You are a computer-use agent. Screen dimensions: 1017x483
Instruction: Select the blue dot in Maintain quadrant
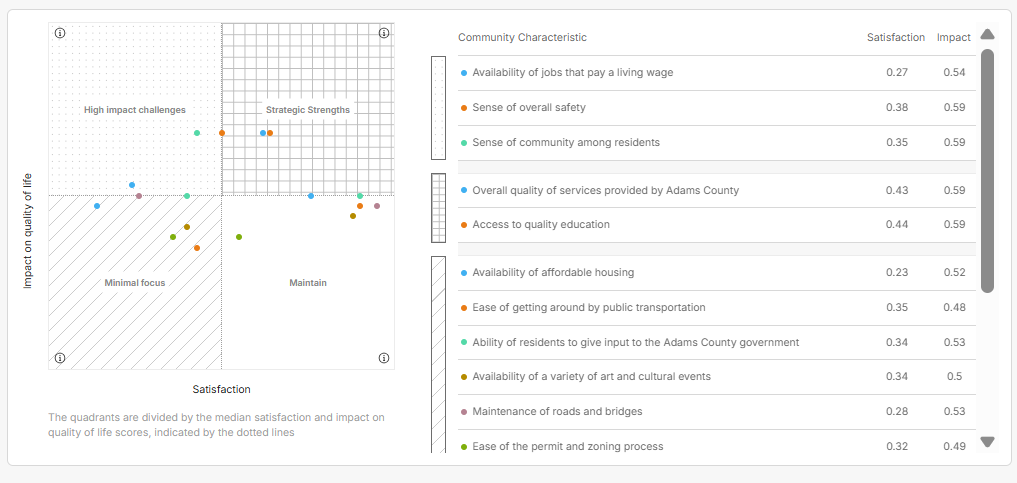pos(311,196)
